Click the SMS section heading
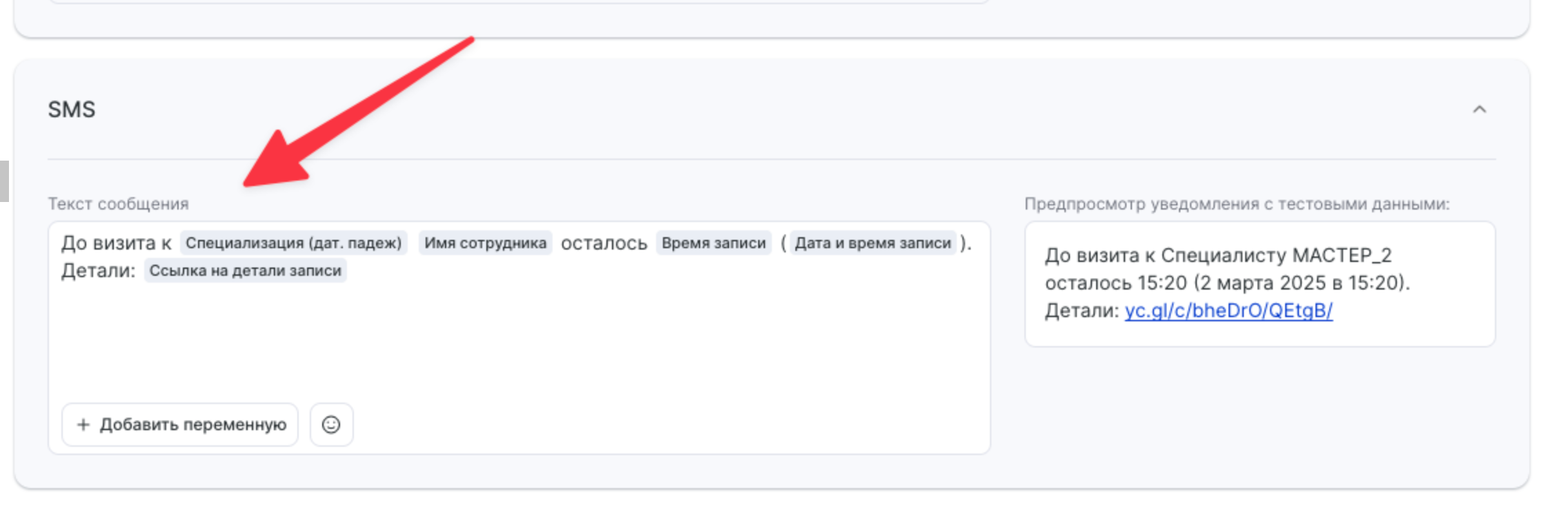The width and height of the screenshot is (1568, 515). [72, 110]
